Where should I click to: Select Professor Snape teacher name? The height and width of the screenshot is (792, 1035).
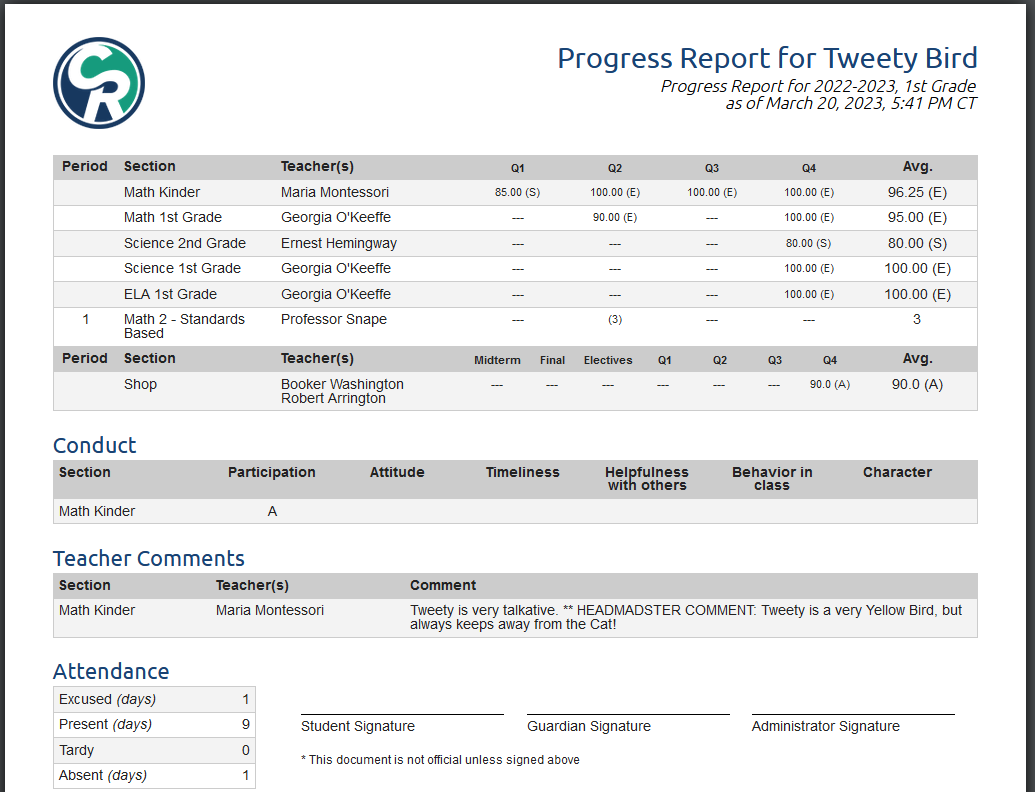point(333,320)
